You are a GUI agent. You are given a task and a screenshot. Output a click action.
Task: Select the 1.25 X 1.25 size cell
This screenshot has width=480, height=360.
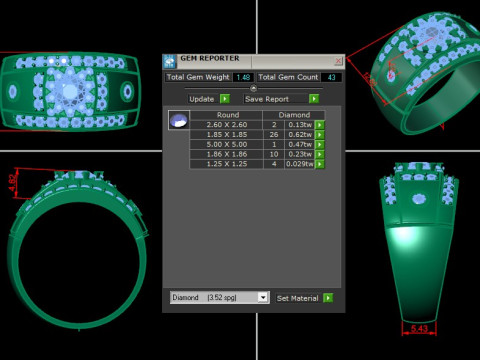[226, 164]
